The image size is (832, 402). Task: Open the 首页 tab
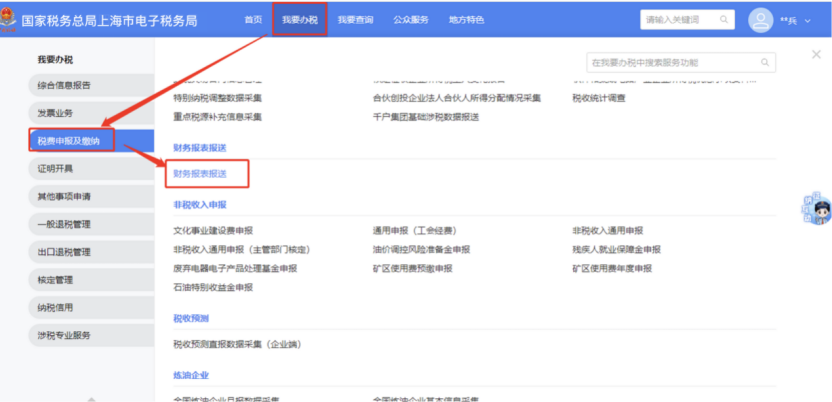(253, 19)
